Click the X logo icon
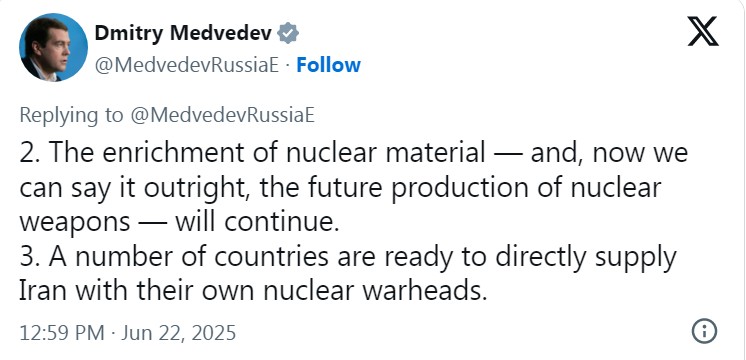This screenshot has height=360, width=746. tap(703, 31)
